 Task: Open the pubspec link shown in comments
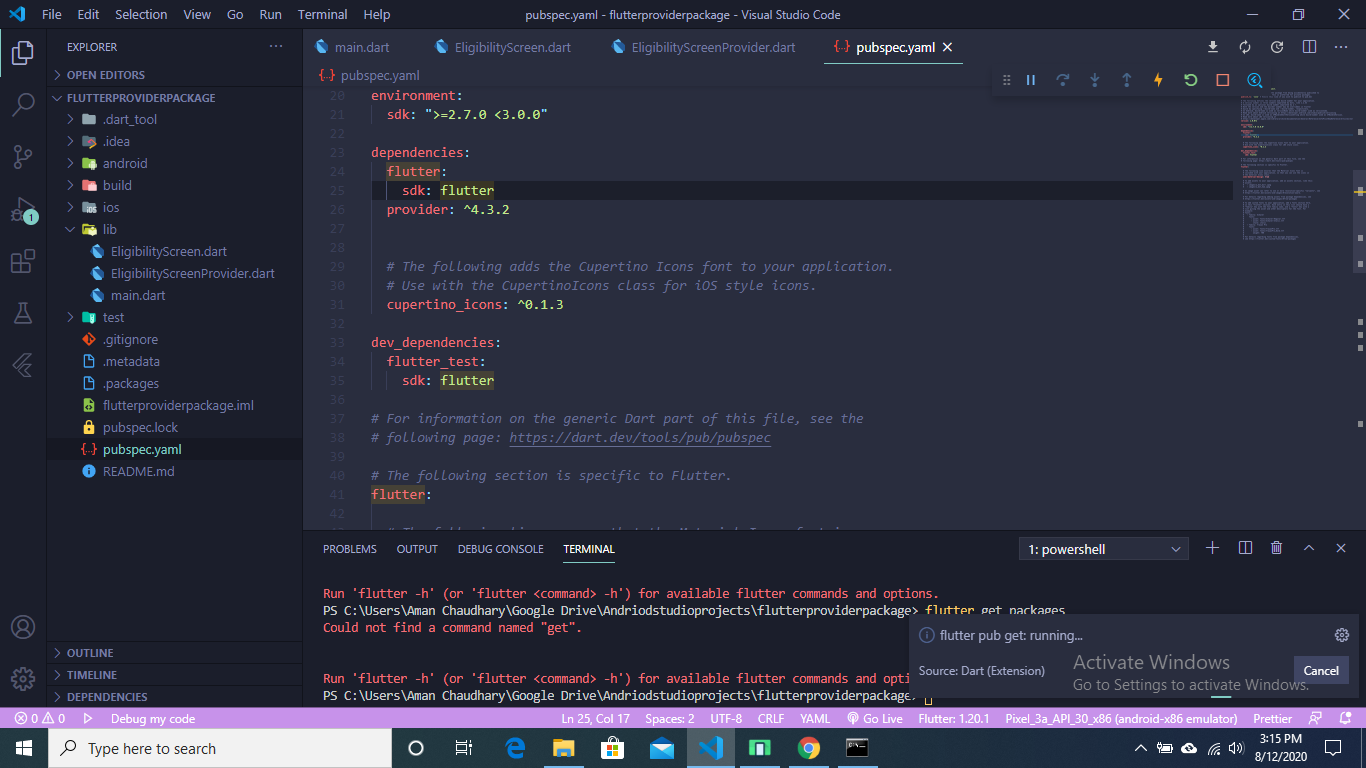pos(641,437)
